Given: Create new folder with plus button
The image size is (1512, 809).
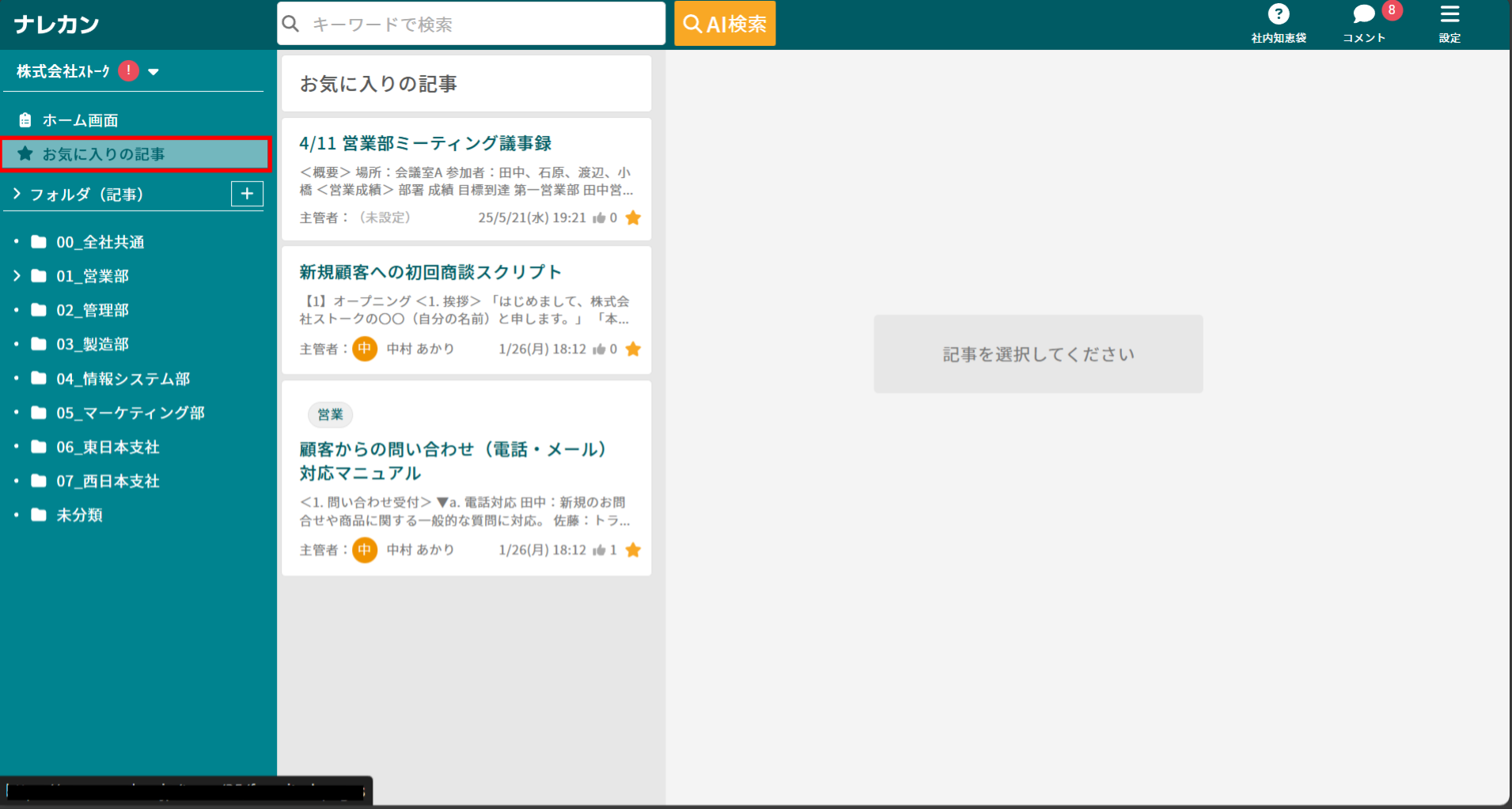Looking at the screenshot, I should coord(248,193).
